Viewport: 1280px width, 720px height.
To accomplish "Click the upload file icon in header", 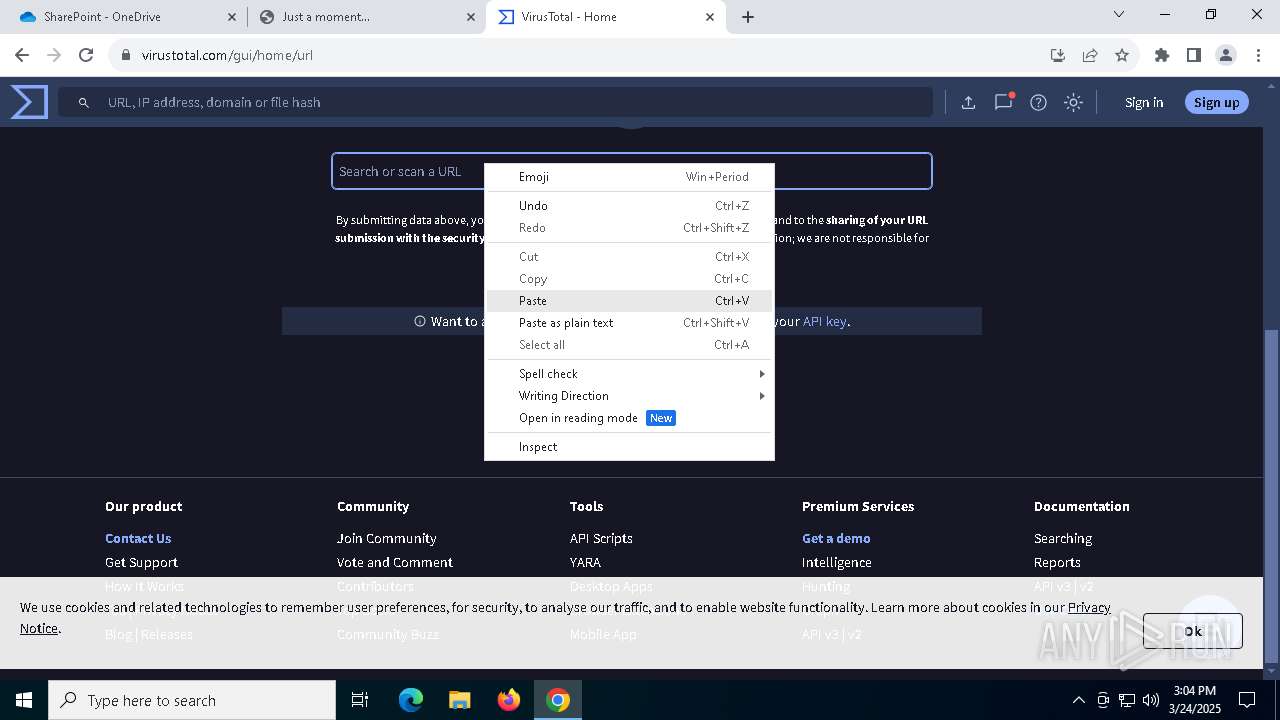I will click(968, 102).
